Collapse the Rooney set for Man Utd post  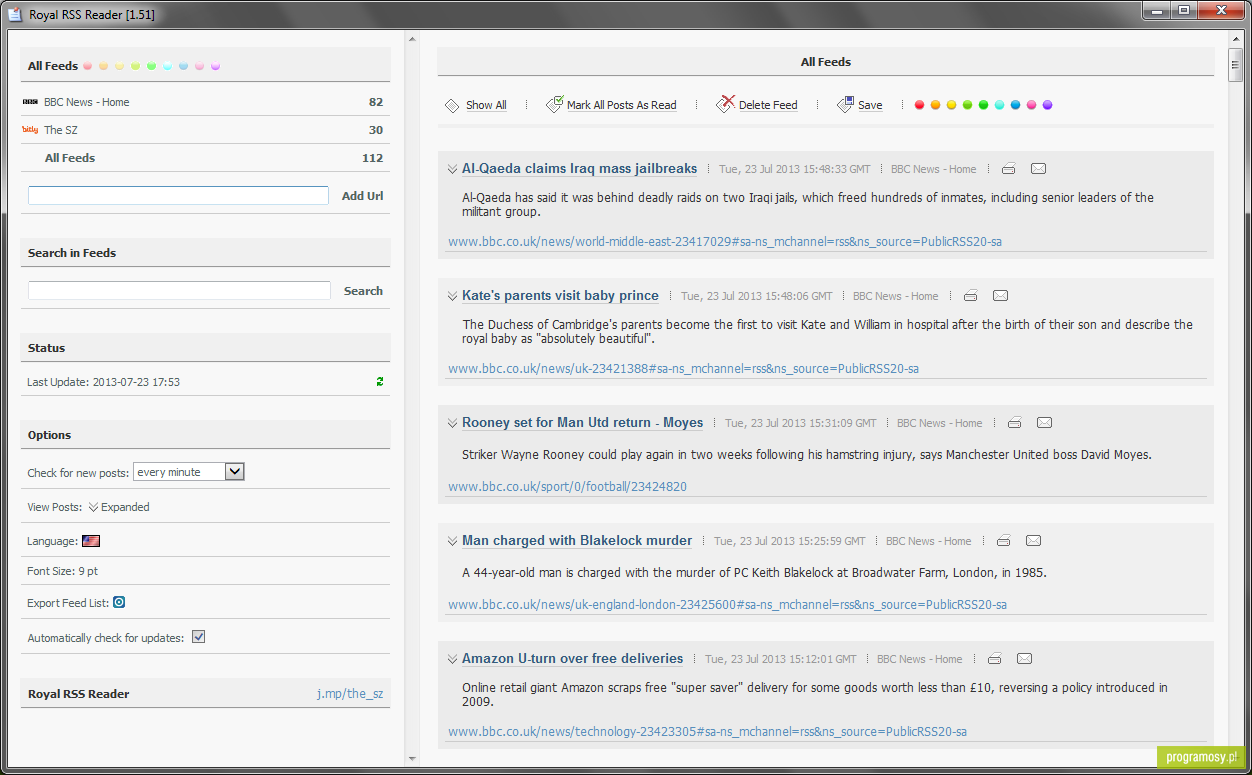pos(452,423)
